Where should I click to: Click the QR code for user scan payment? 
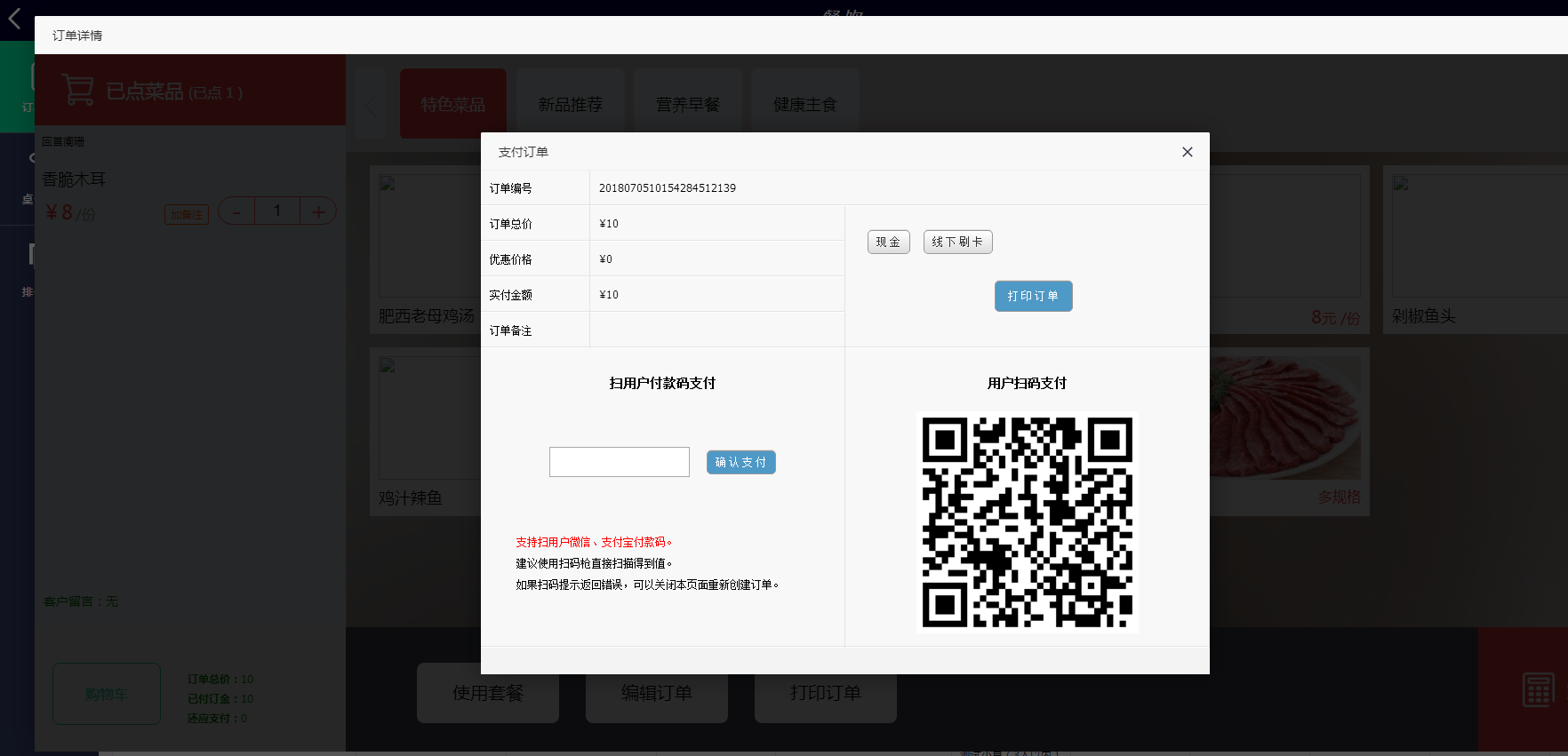1027,521
